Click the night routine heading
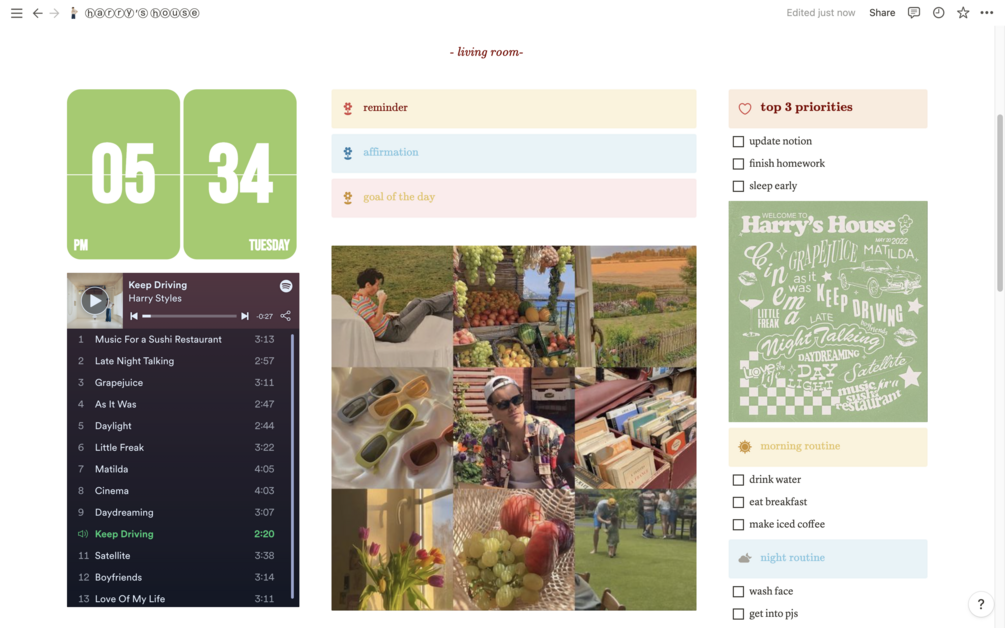 (793, 558)
